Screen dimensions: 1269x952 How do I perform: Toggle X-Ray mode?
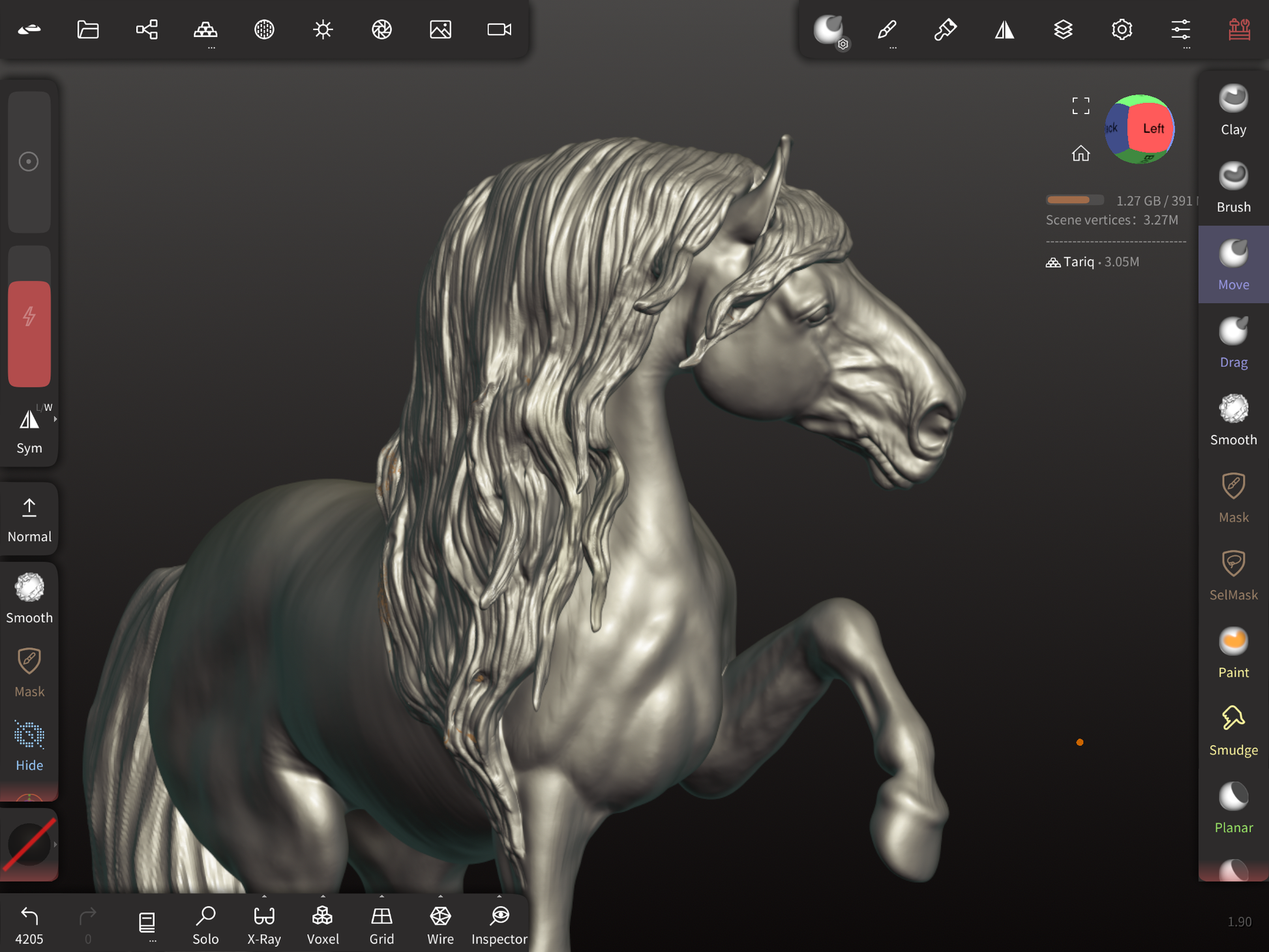tap(264, 924)
